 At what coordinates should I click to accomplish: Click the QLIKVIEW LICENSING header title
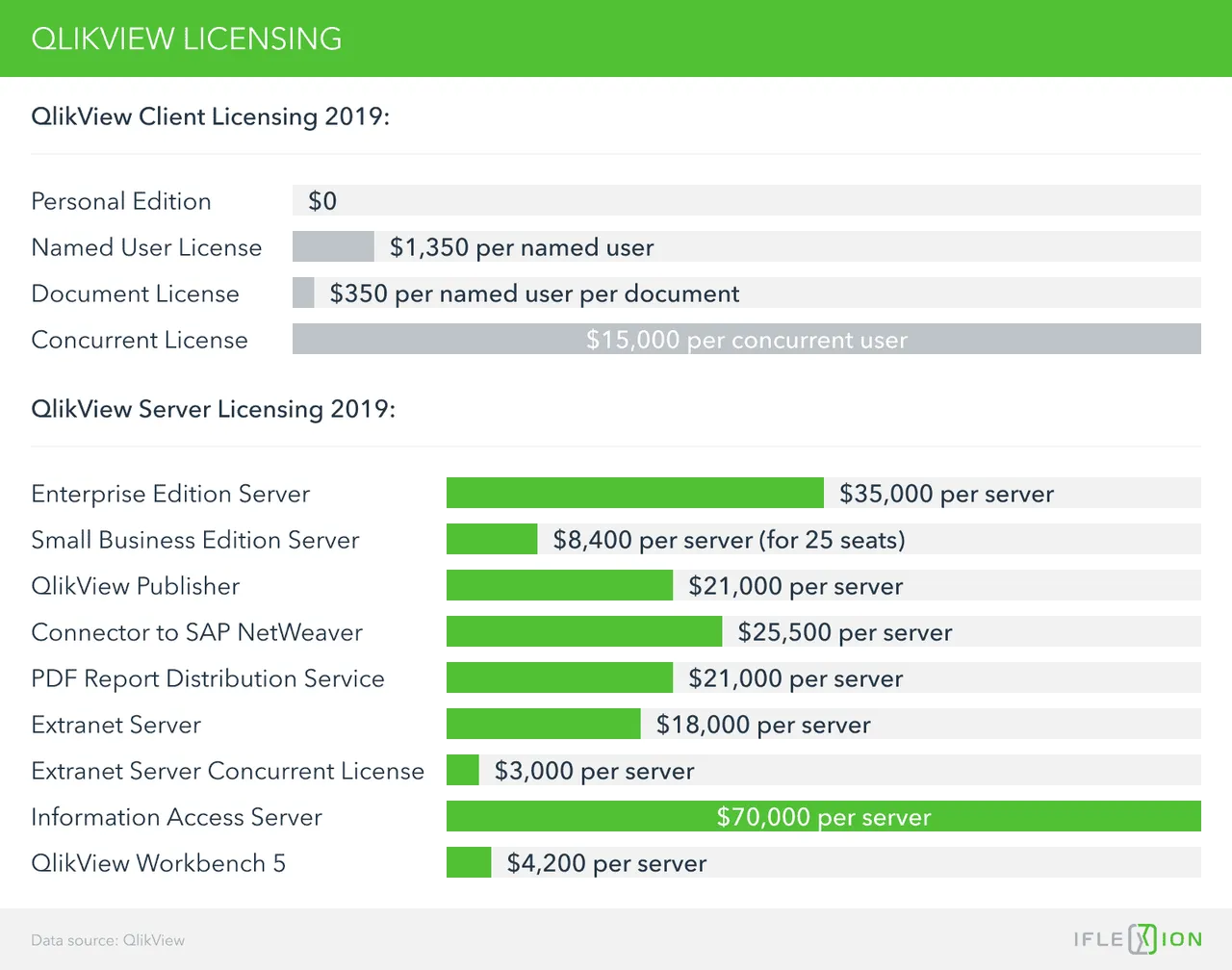(187, 38)
